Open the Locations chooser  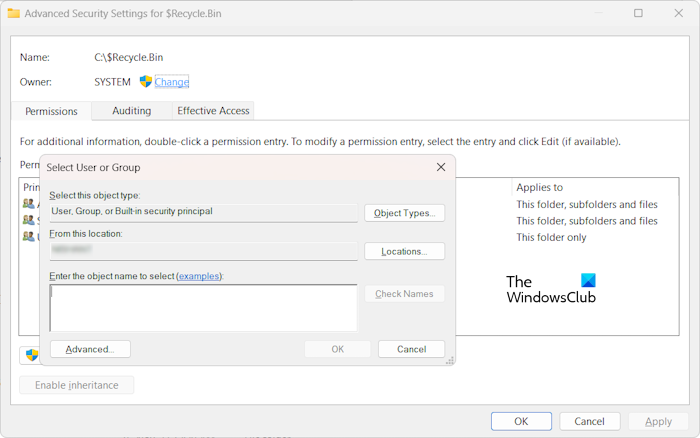pyautogui.click(x=404, y=251)
